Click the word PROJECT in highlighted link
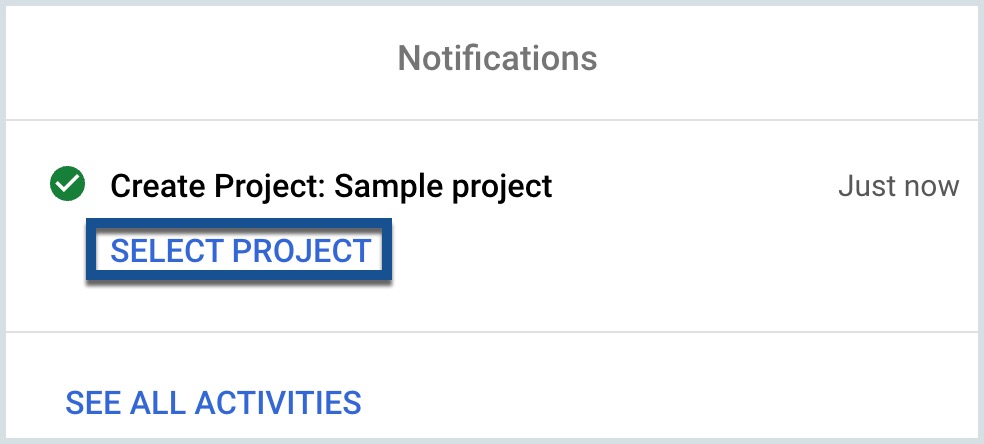The height and width of the screenshot is (444, 984). pyautogui.click(x=301, y=251)
